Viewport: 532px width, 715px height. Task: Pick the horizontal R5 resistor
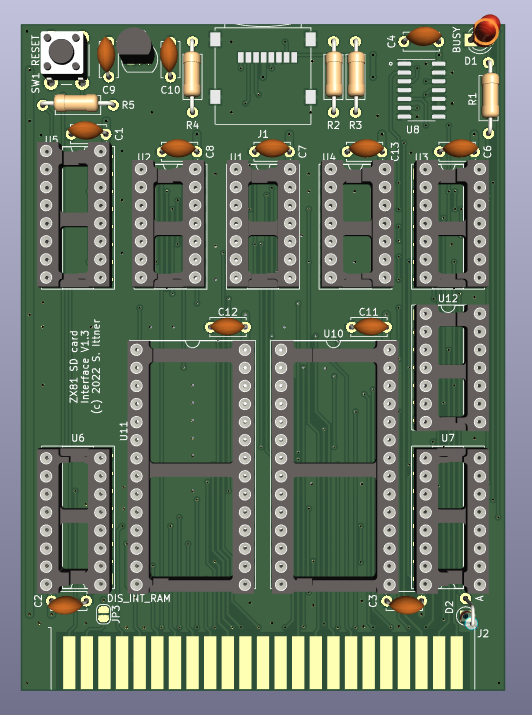point(76,104)
